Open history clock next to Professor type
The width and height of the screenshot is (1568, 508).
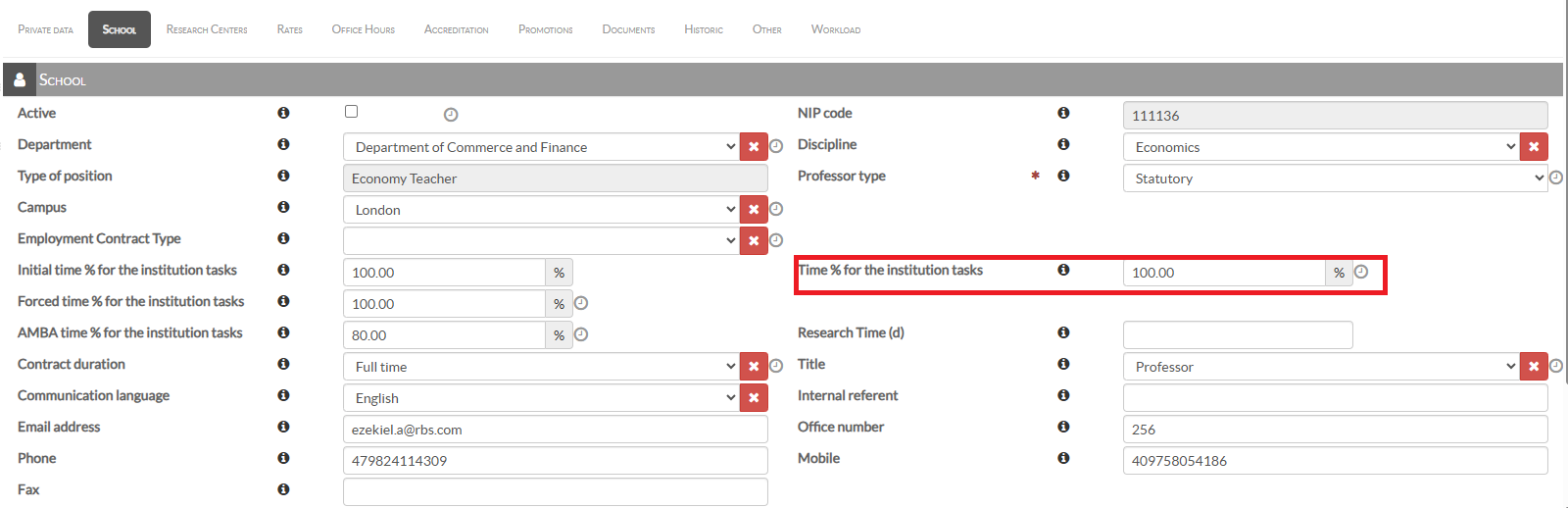[x=1556, y=178]
